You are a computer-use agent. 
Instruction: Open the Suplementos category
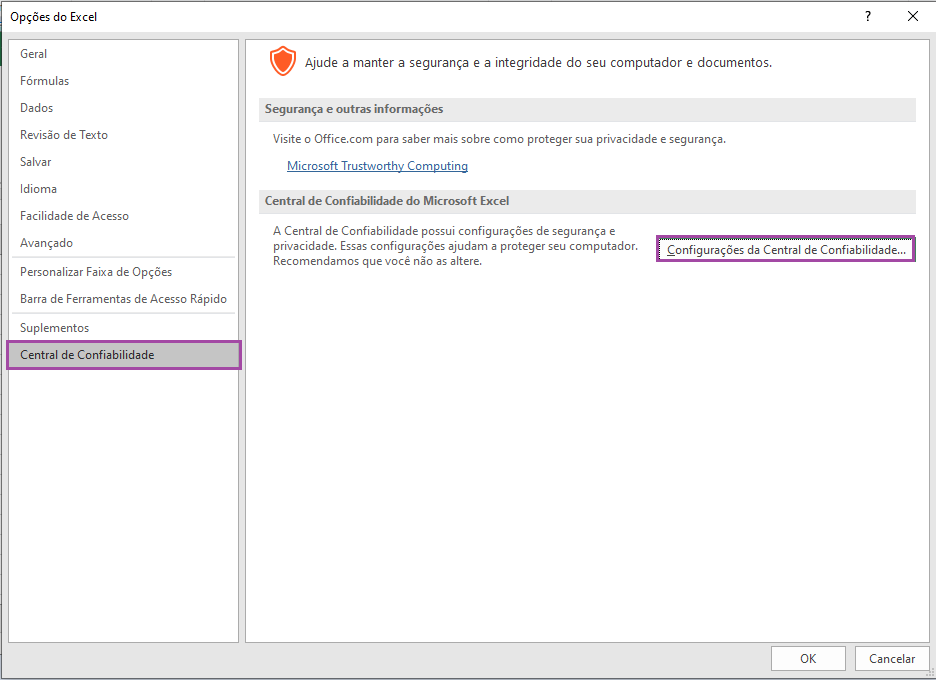click(124, 328)
